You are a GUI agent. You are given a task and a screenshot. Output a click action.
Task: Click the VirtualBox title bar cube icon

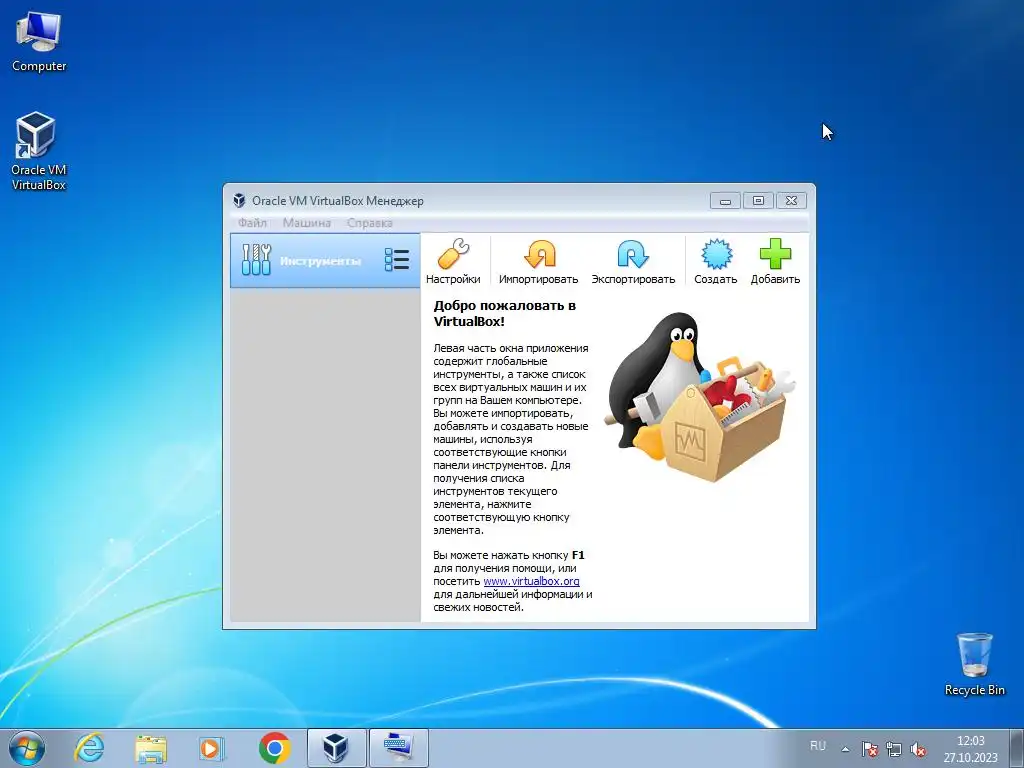(x=240, y=200)
